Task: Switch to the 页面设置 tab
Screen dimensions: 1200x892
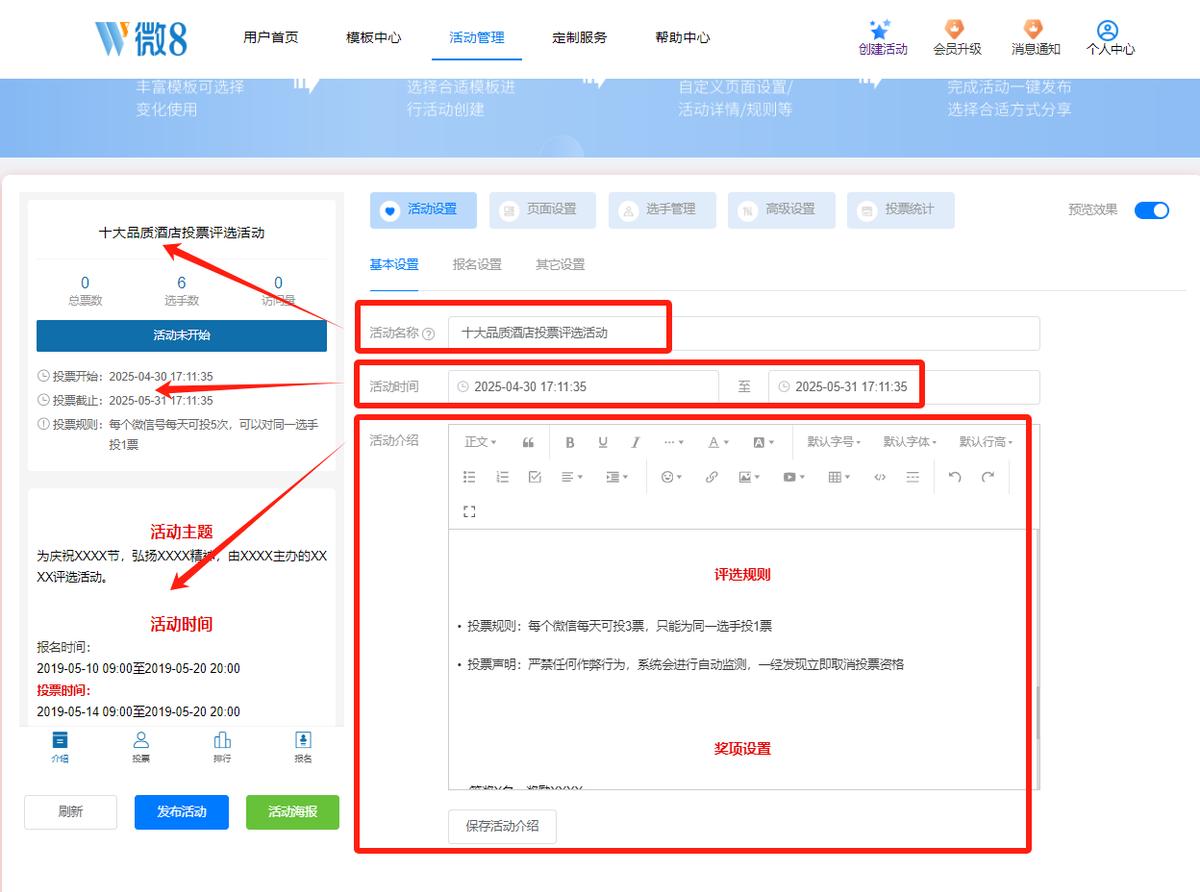Action: 542,210
